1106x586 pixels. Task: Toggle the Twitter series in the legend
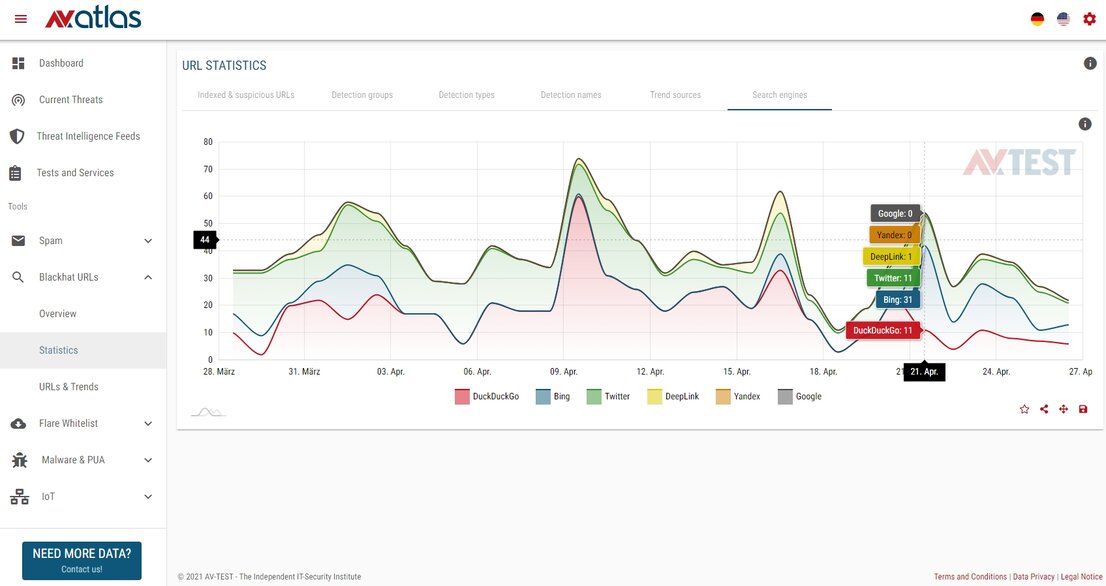click(608, 397)
